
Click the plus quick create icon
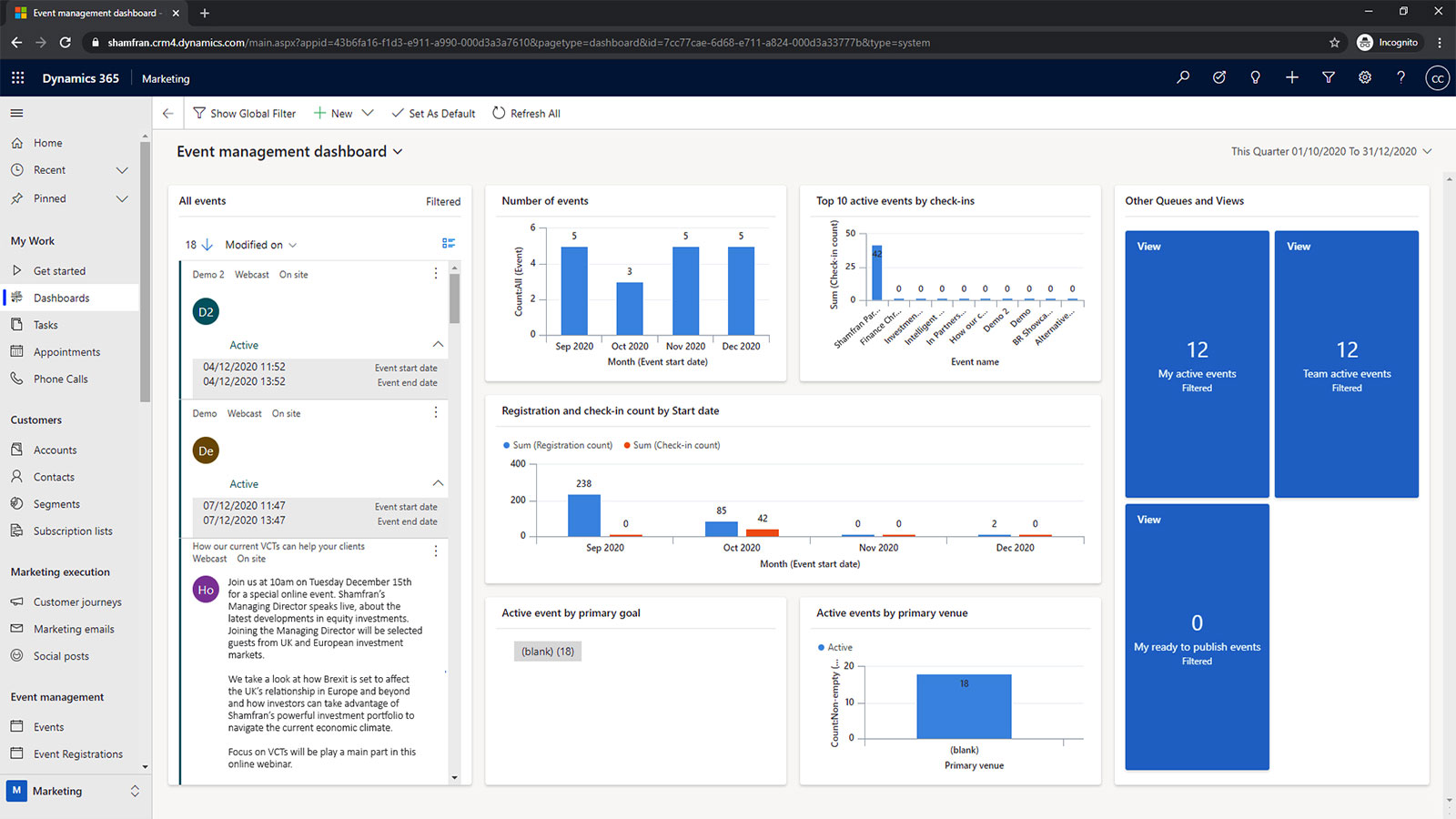point(1292,78)
